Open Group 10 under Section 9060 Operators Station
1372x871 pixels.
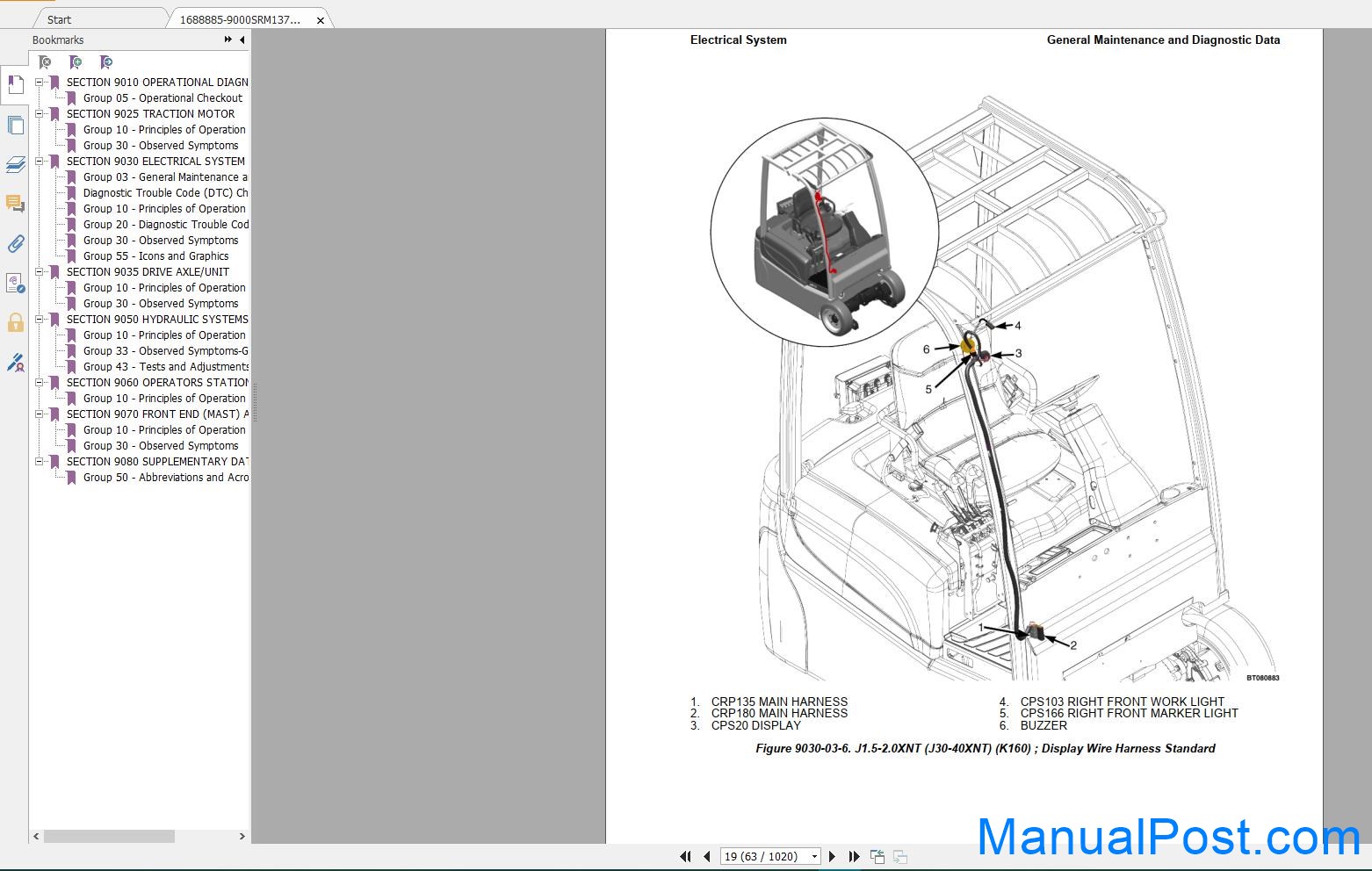164,399
